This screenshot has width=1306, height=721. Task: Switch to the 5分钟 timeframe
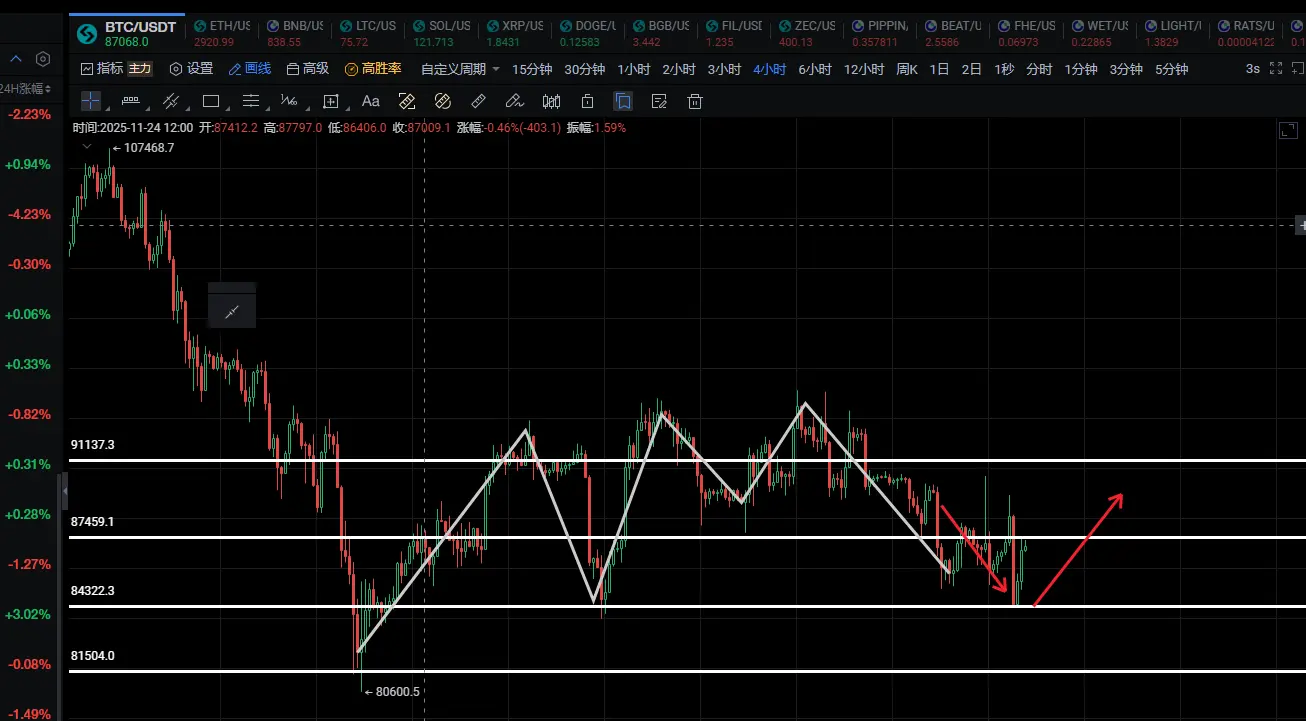[1171, 69]
